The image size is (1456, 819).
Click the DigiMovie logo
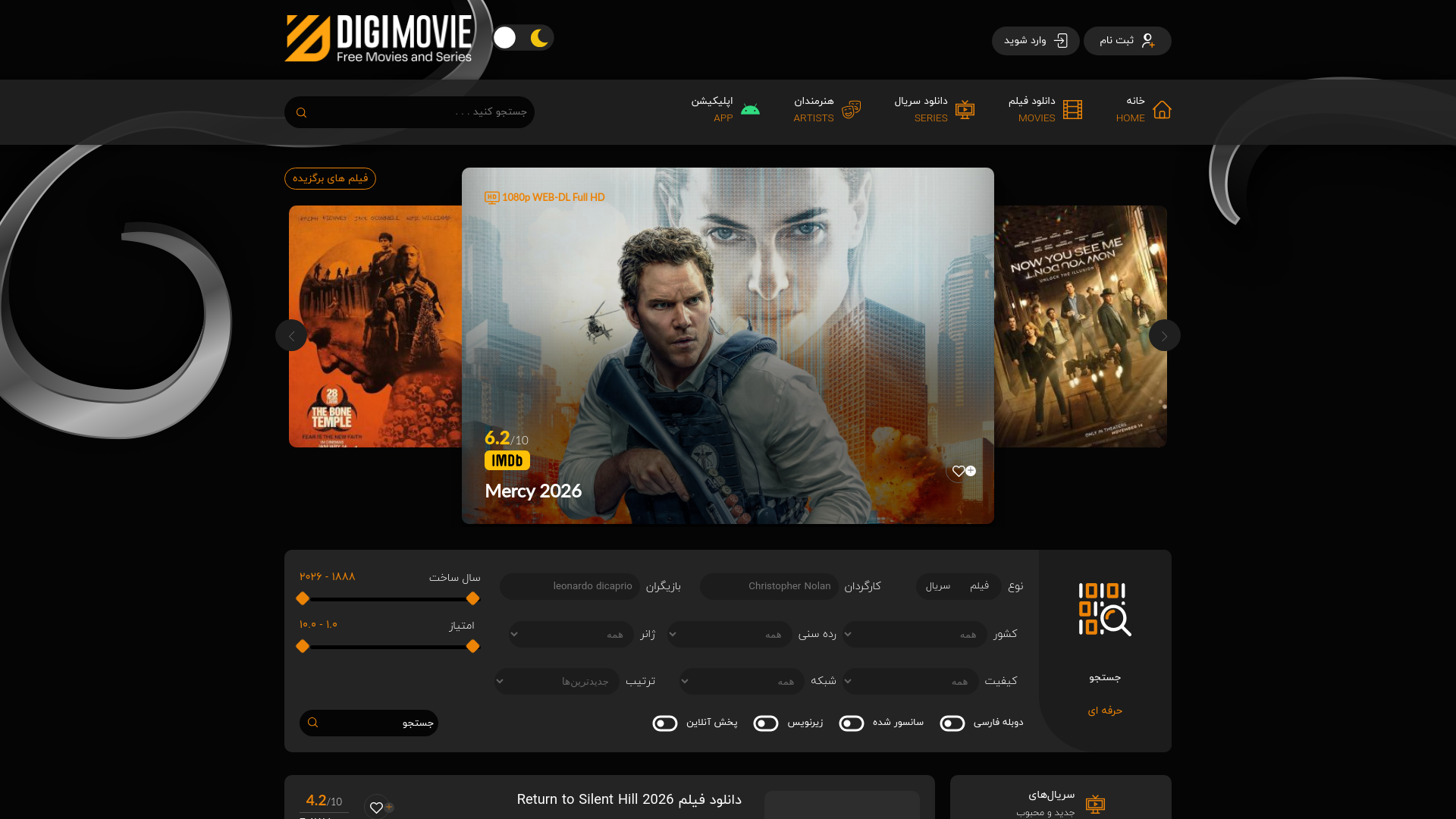pos(378,39)
